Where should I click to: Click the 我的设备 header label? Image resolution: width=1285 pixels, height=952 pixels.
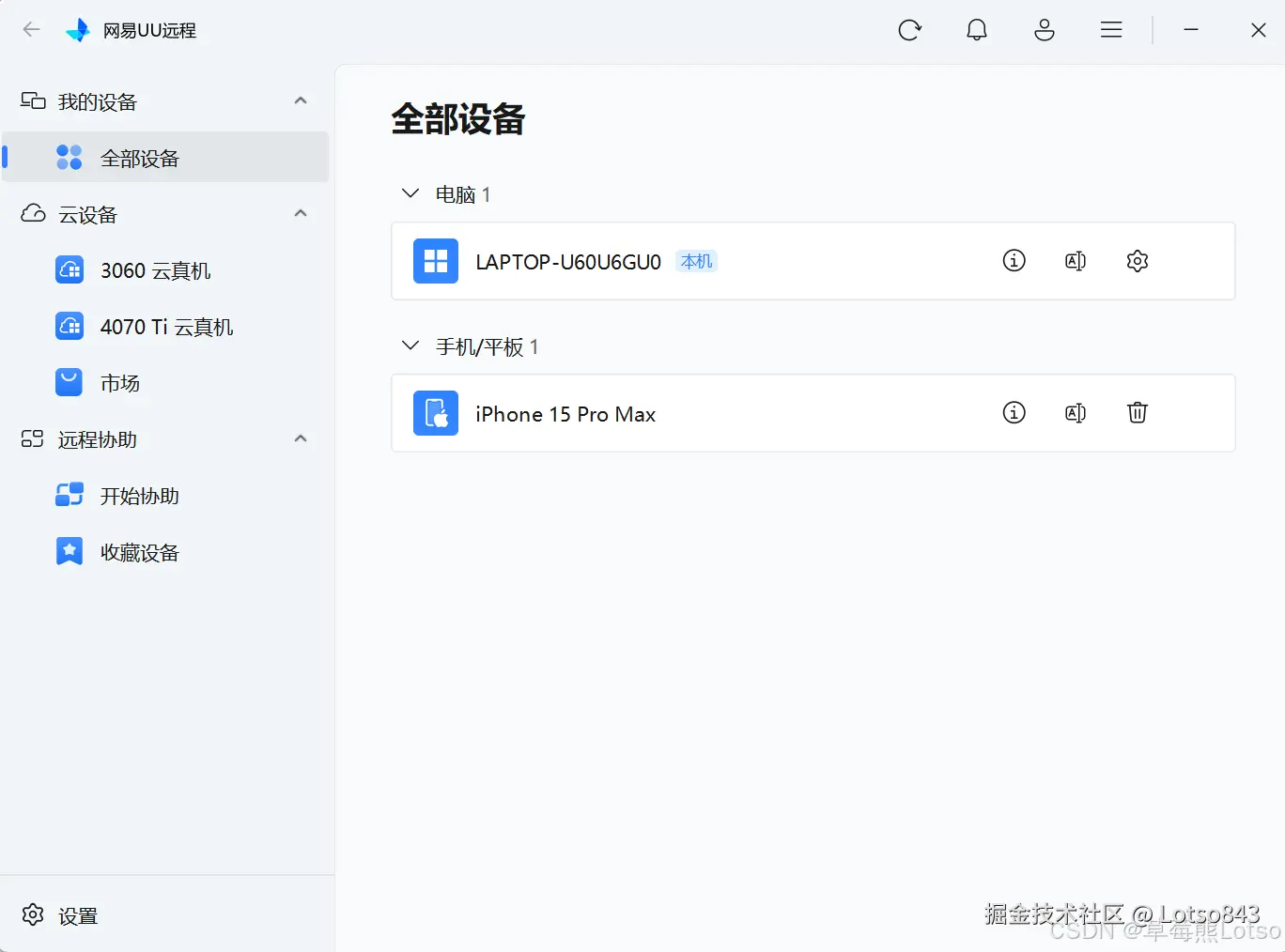coord(98,101)
